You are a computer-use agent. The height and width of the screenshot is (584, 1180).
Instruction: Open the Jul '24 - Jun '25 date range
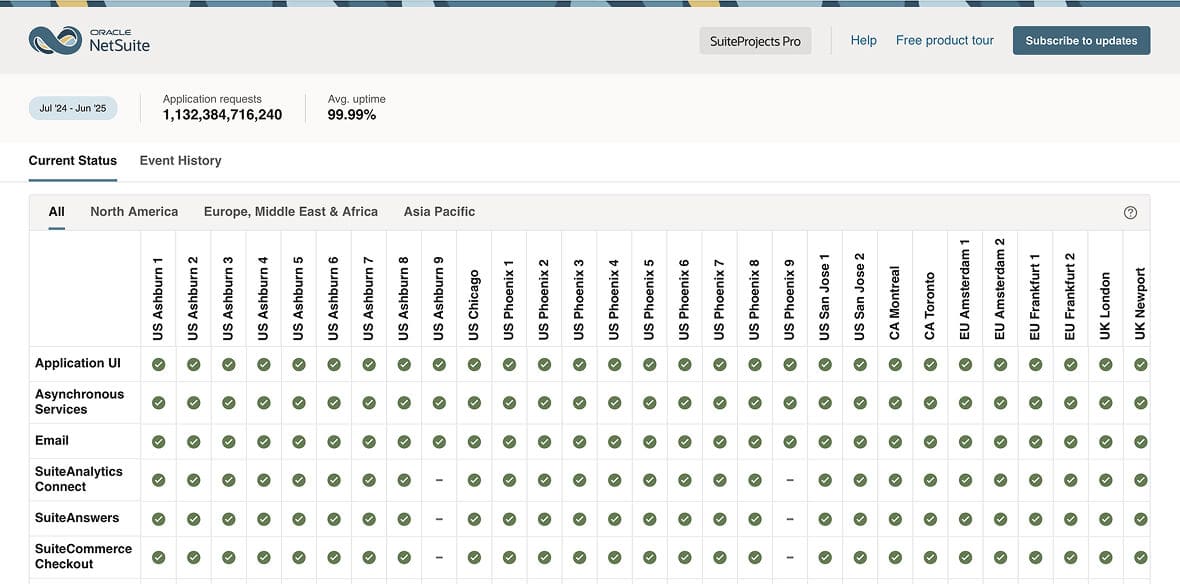(x=73, y=108)
